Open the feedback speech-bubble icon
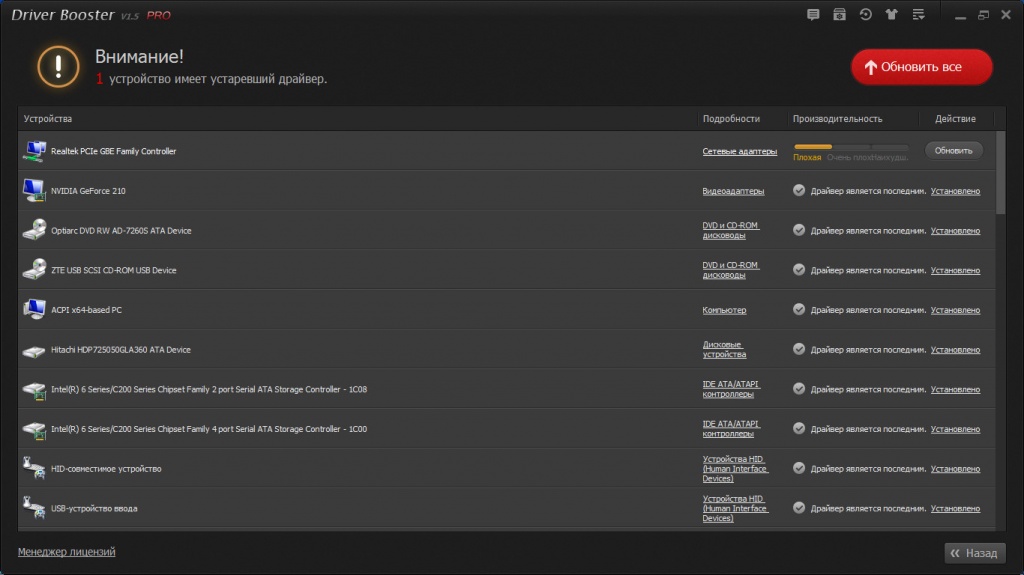The height and width of the screenshot is (575, 1024). pyautogui.click(x=813, y=14)
